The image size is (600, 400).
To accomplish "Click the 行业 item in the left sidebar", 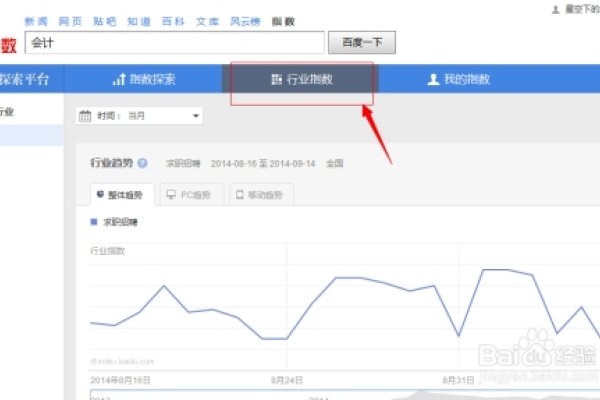I will point(7,112).
